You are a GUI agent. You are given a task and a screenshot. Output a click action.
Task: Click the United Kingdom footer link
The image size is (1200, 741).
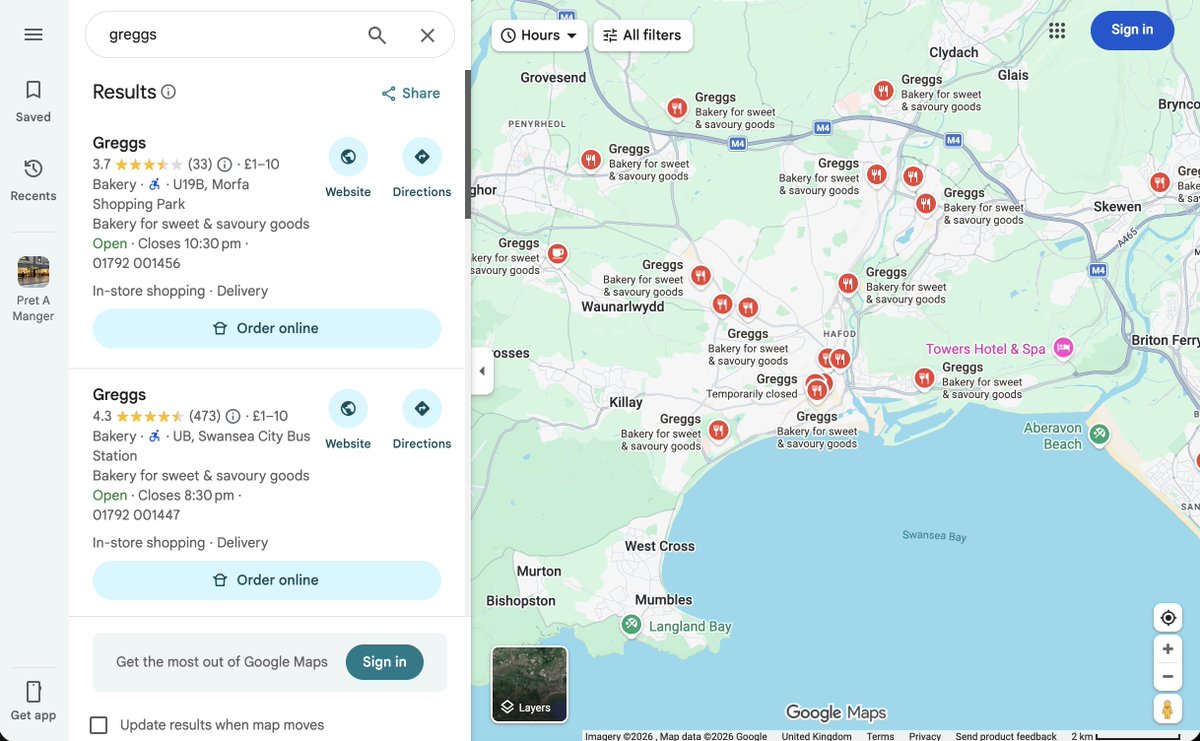(x=817, y=736)
